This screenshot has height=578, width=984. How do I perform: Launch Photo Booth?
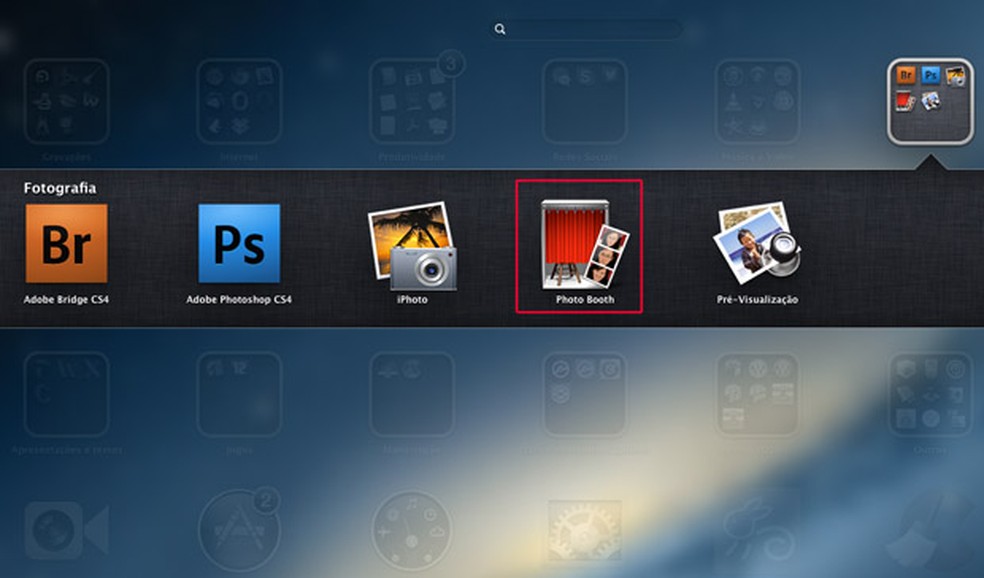585,244
